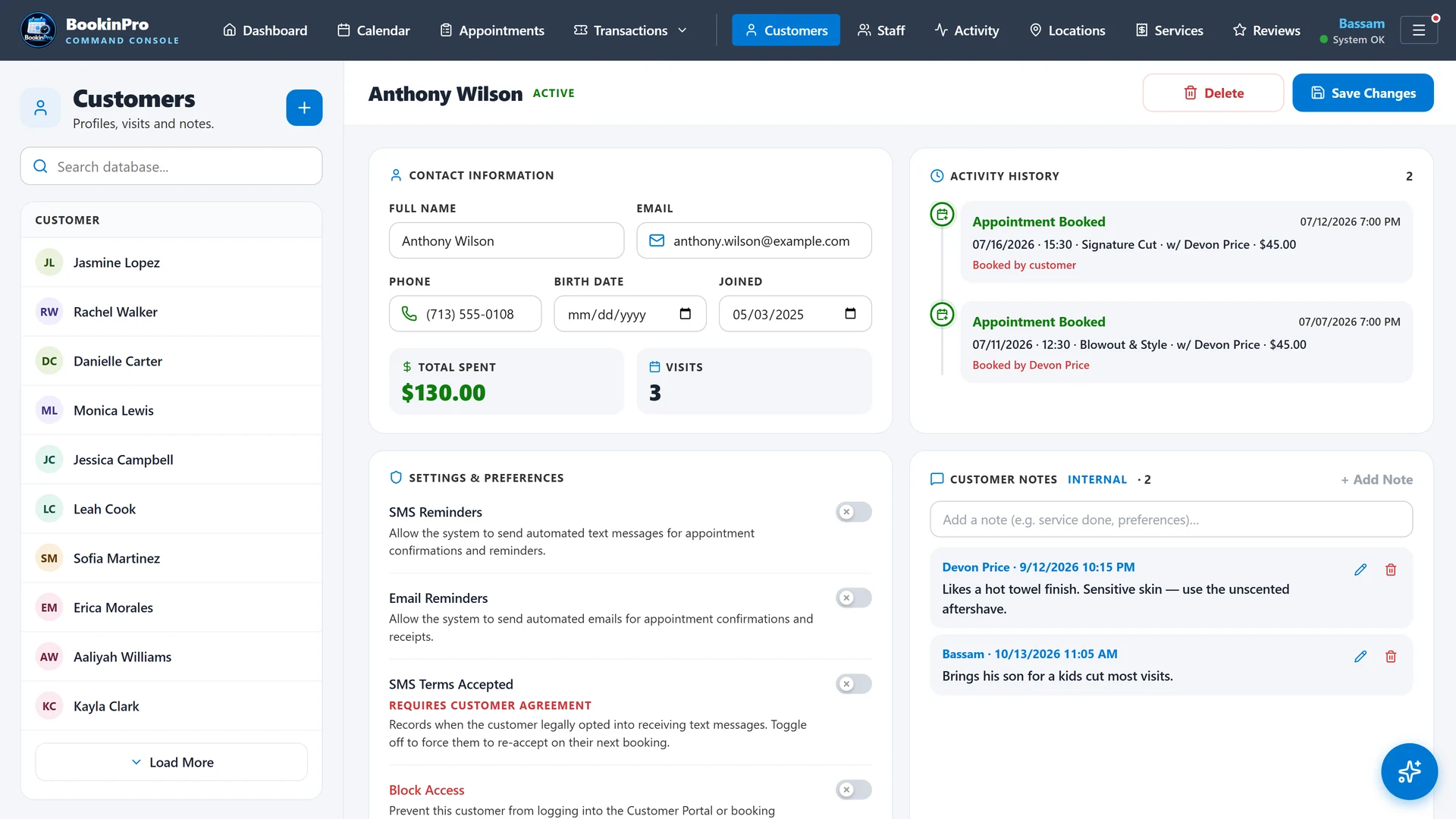Open the Reviews page

click(x=1266, y=30)
